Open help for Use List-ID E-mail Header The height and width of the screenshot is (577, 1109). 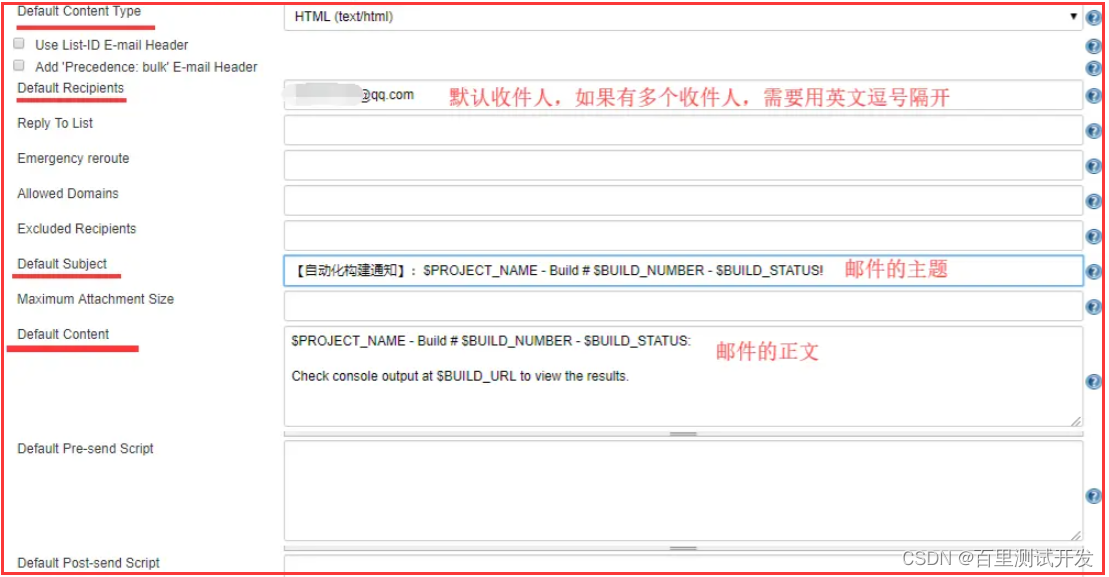[1093, 47]
